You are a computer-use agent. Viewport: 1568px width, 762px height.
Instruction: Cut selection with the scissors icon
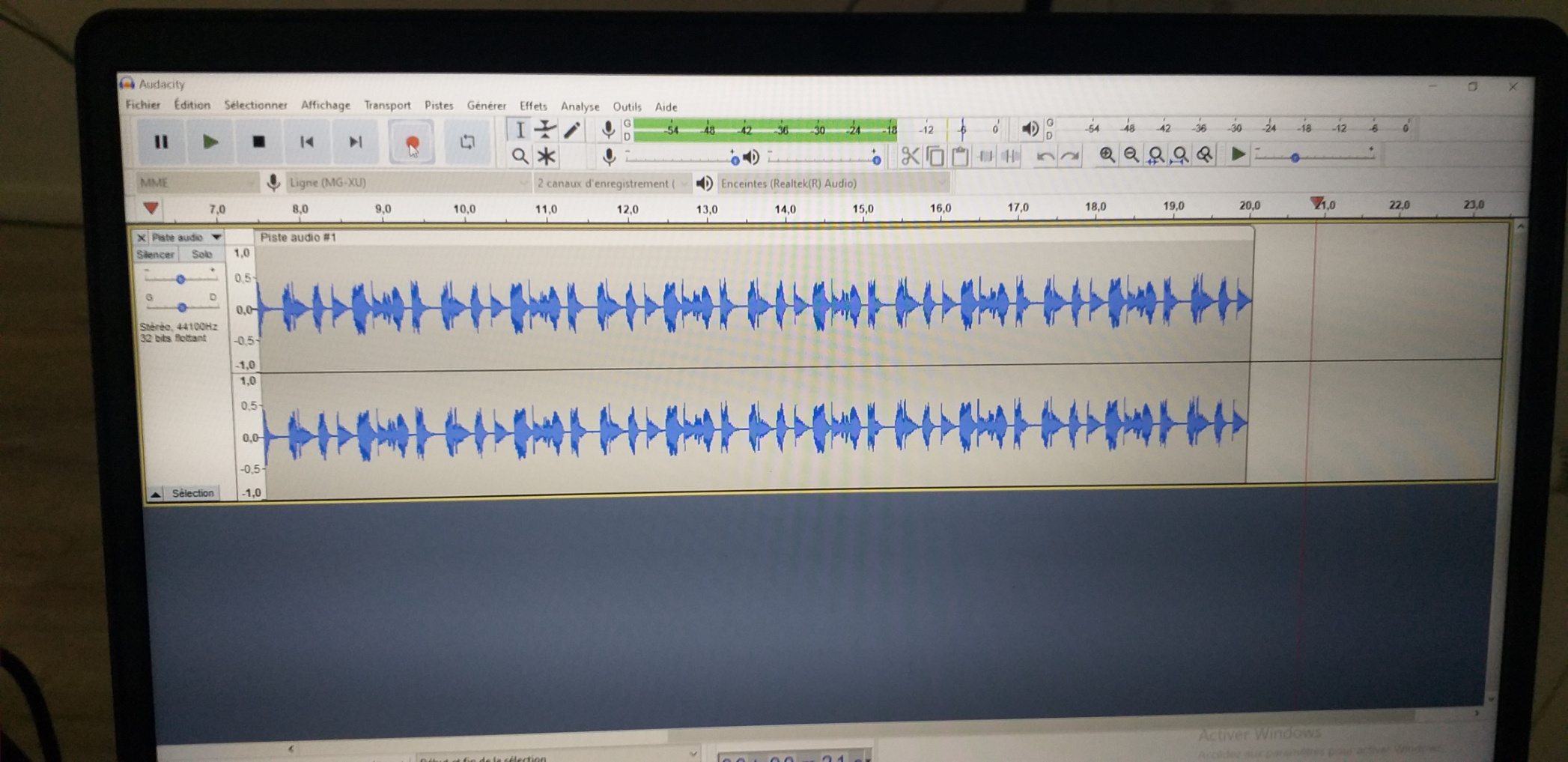pos(910,156)
